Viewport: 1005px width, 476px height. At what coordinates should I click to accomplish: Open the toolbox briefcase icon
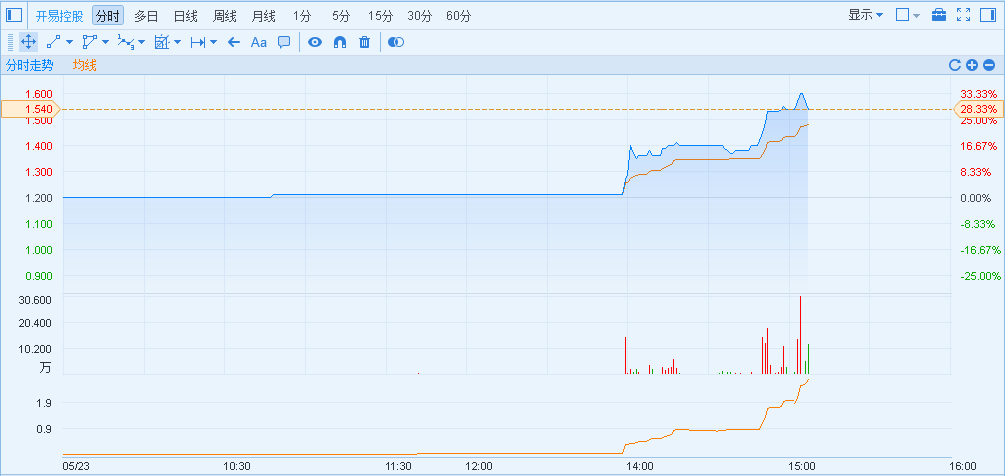939,15
